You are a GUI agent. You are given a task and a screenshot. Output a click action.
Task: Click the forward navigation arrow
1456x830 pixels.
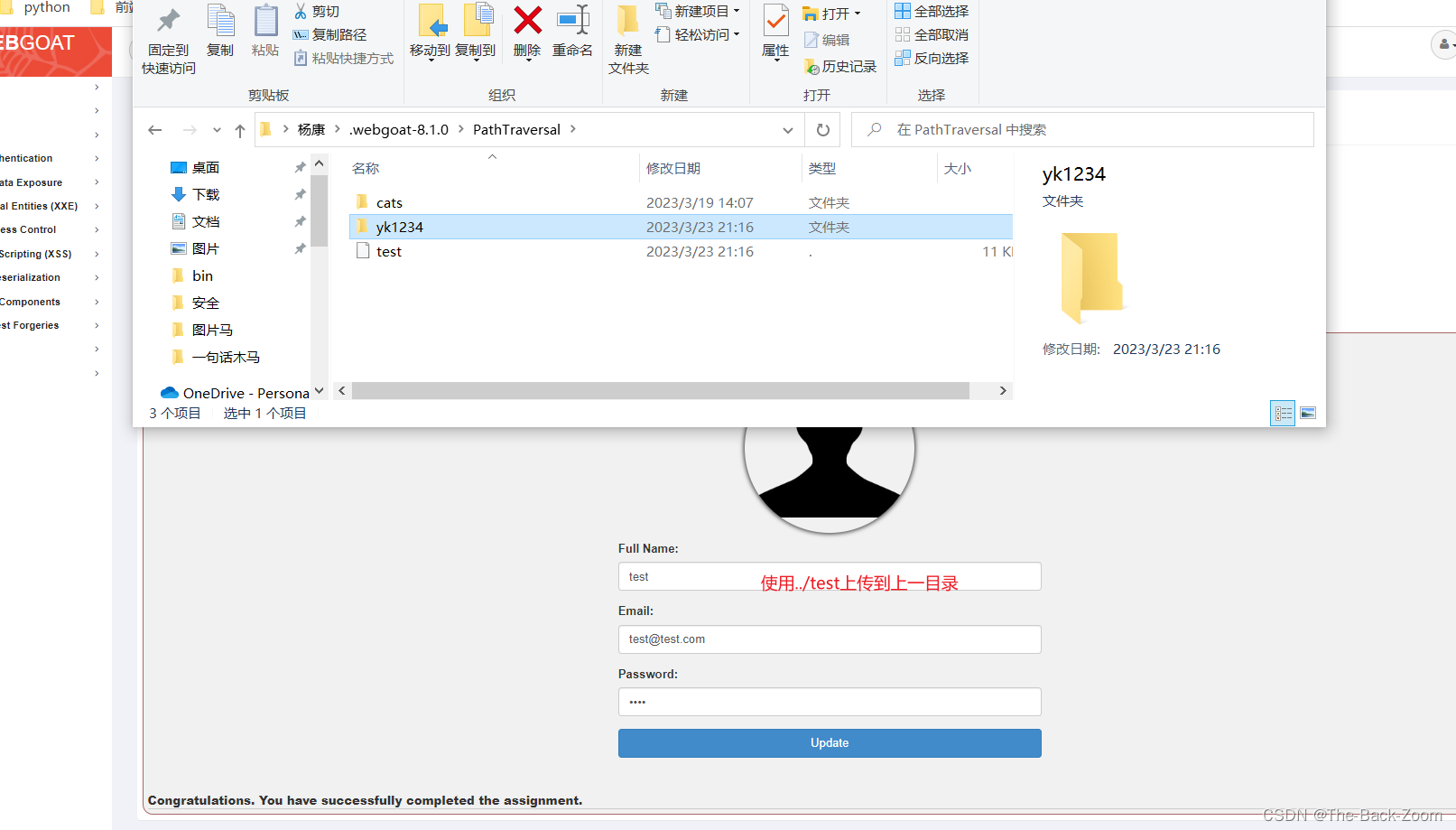click(190, 130)
